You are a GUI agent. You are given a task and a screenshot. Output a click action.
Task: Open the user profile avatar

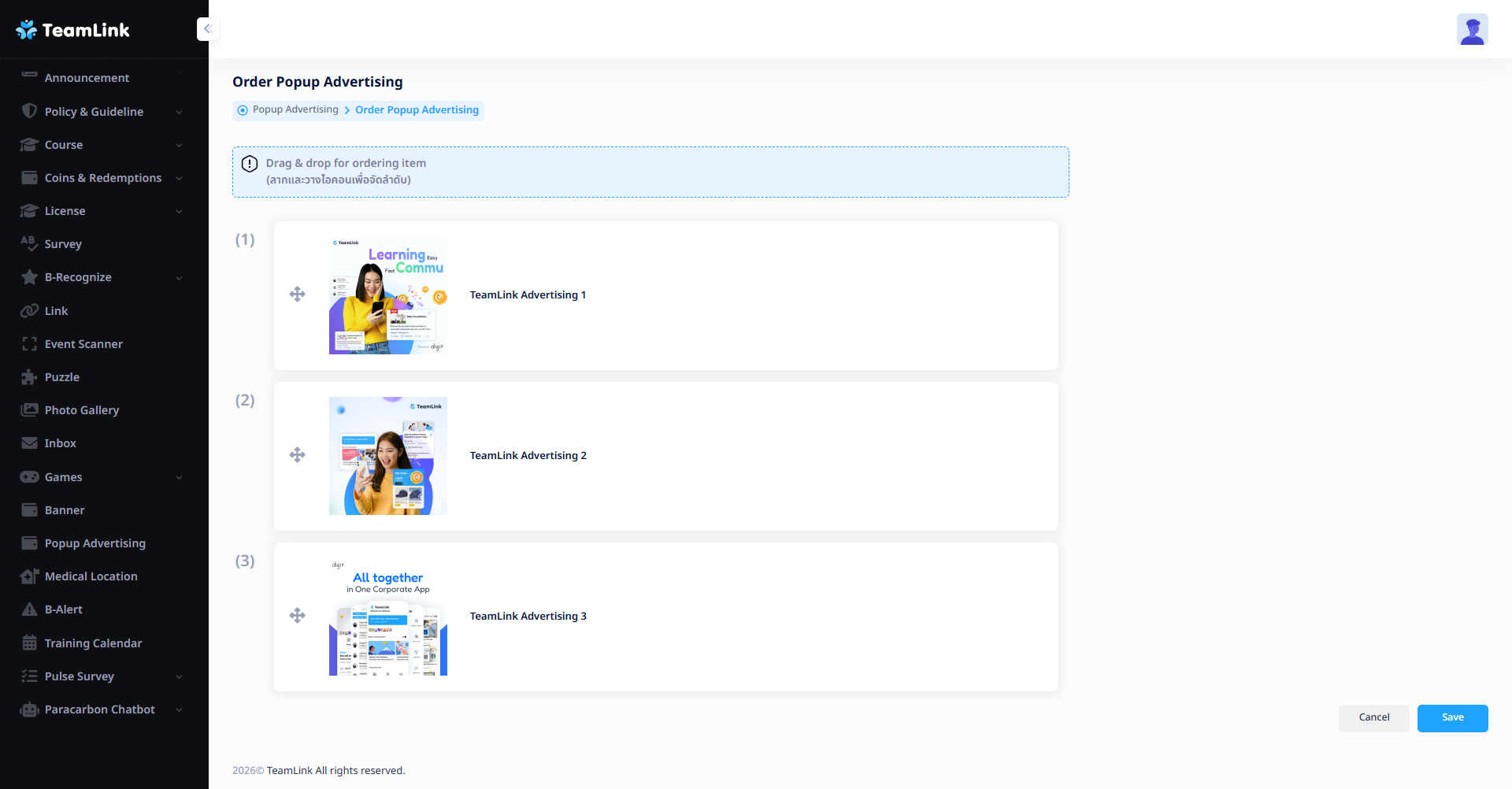[x=1471, y=30]
